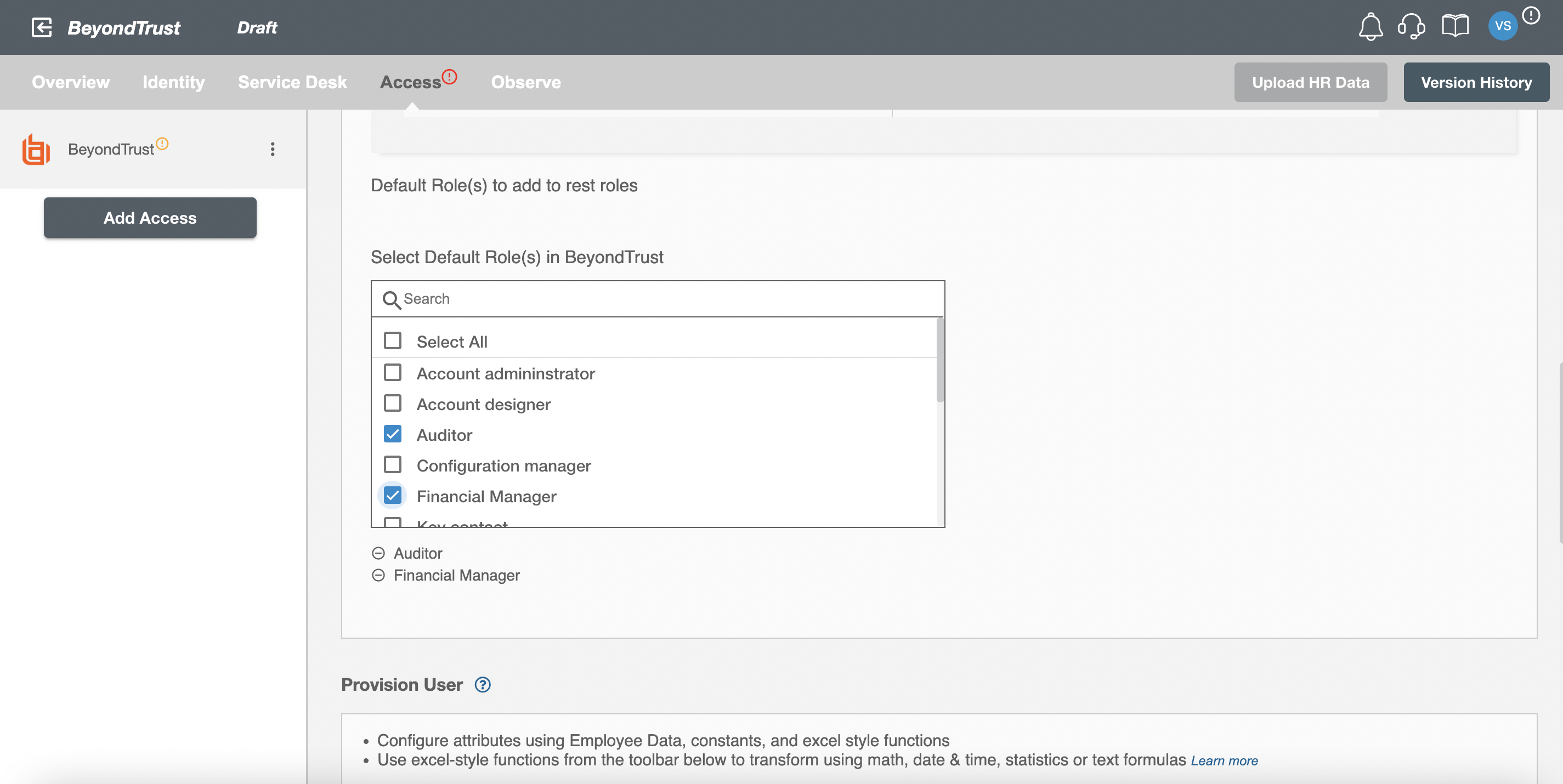Switch to the Observe tab
The width and height of the screenshot is (1563, 784).
pyautogui.click(x=525, y=82)
